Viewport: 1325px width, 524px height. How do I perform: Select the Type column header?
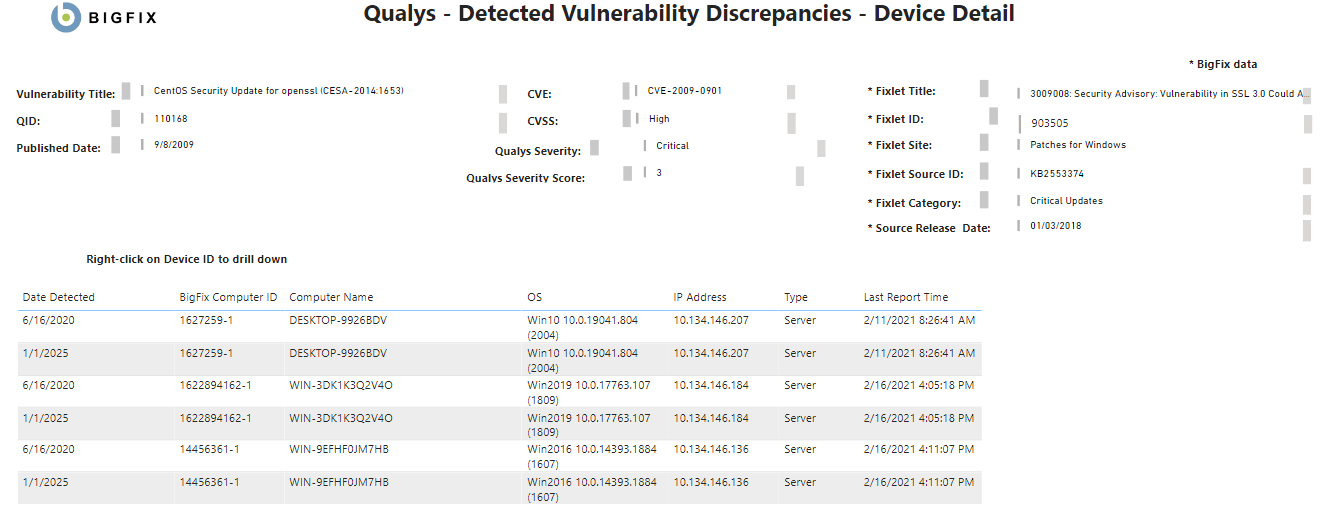796,297
